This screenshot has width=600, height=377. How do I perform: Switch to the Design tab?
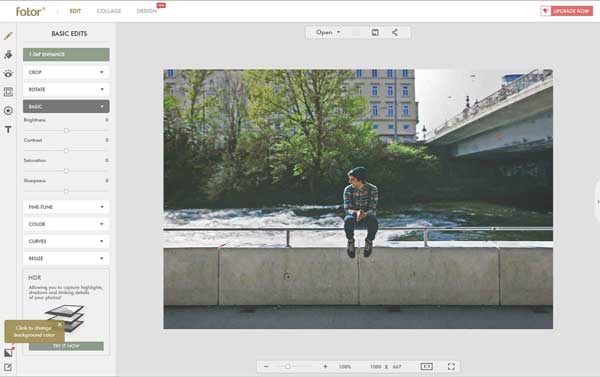147,11
